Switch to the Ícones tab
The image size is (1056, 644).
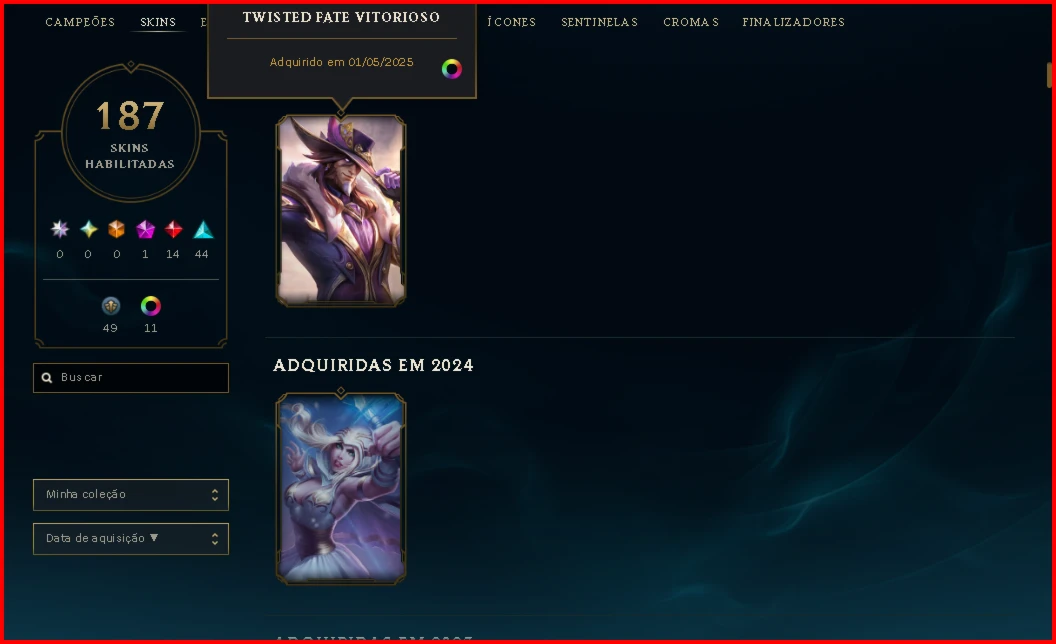coord(511,22)
